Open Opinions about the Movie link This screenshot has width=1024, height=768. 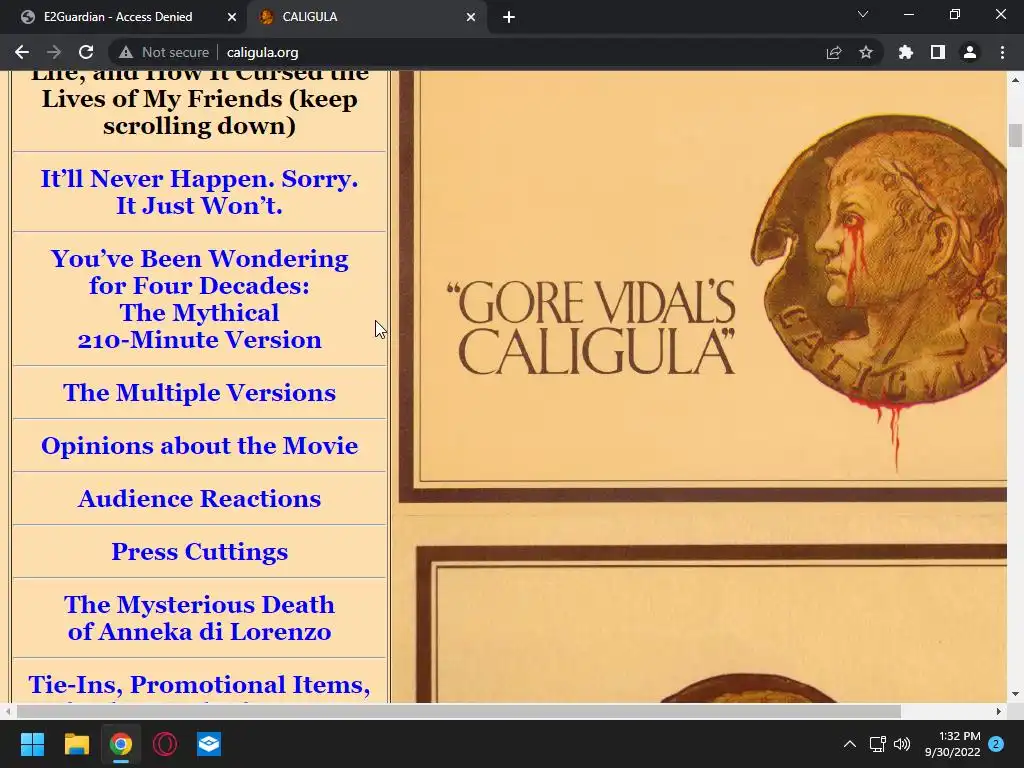pos(199,445)
